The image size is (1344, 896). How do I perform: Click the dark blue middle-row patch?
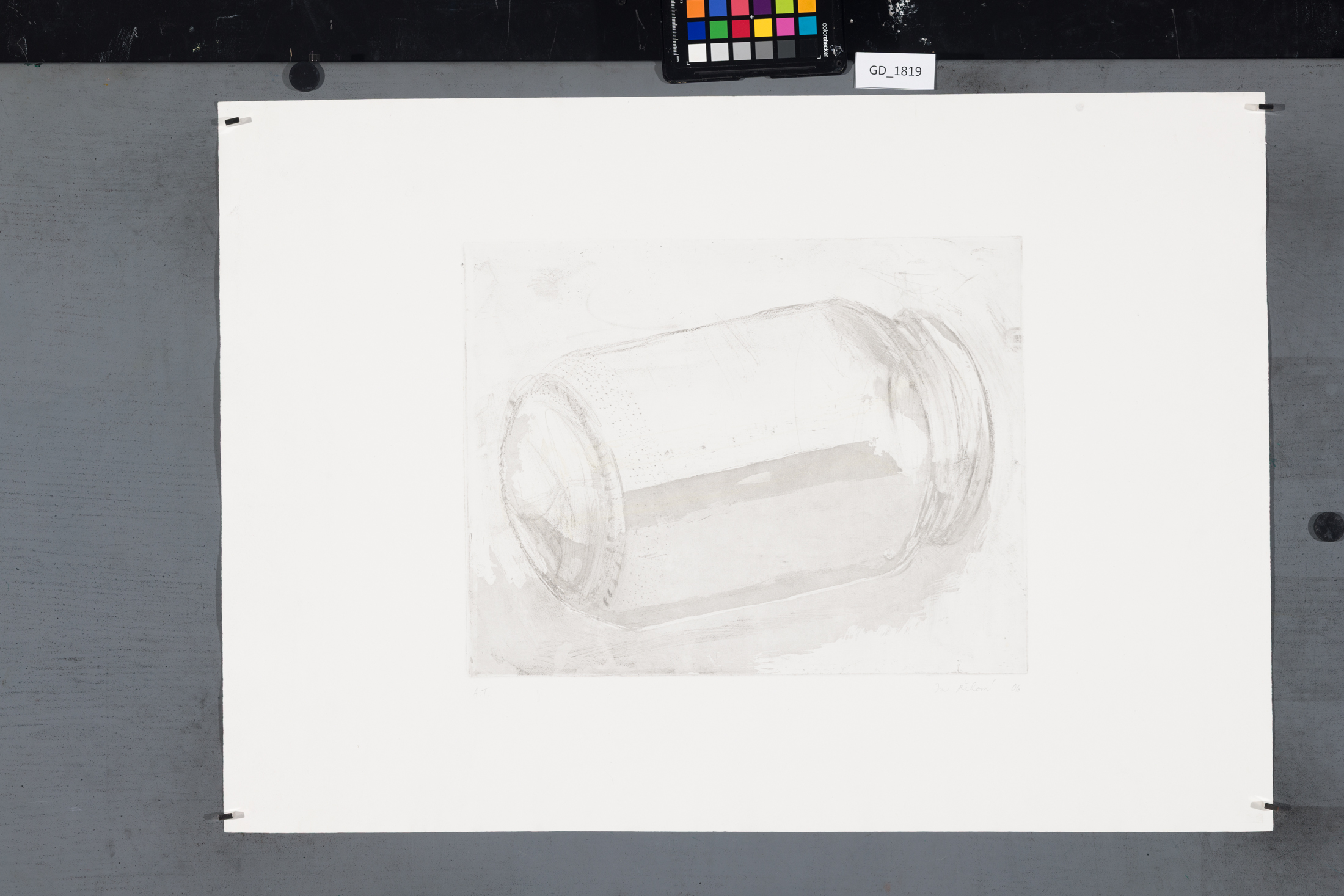696,30
